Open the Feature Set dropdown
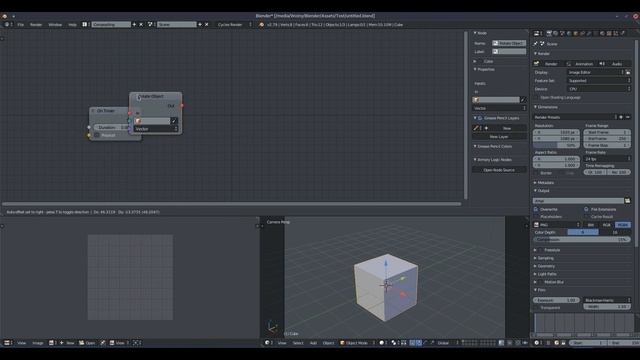 pos(599,80)
